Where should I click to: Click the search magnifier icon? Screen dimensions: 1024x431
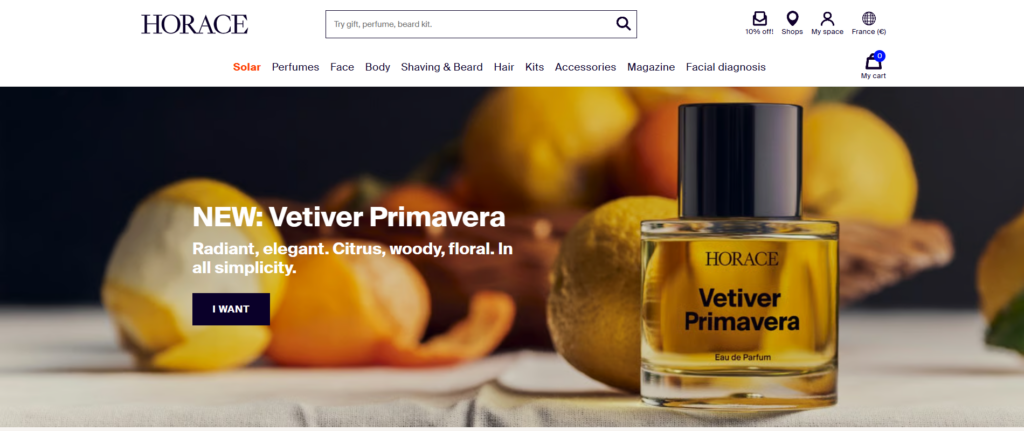click(x=623, y=24)
